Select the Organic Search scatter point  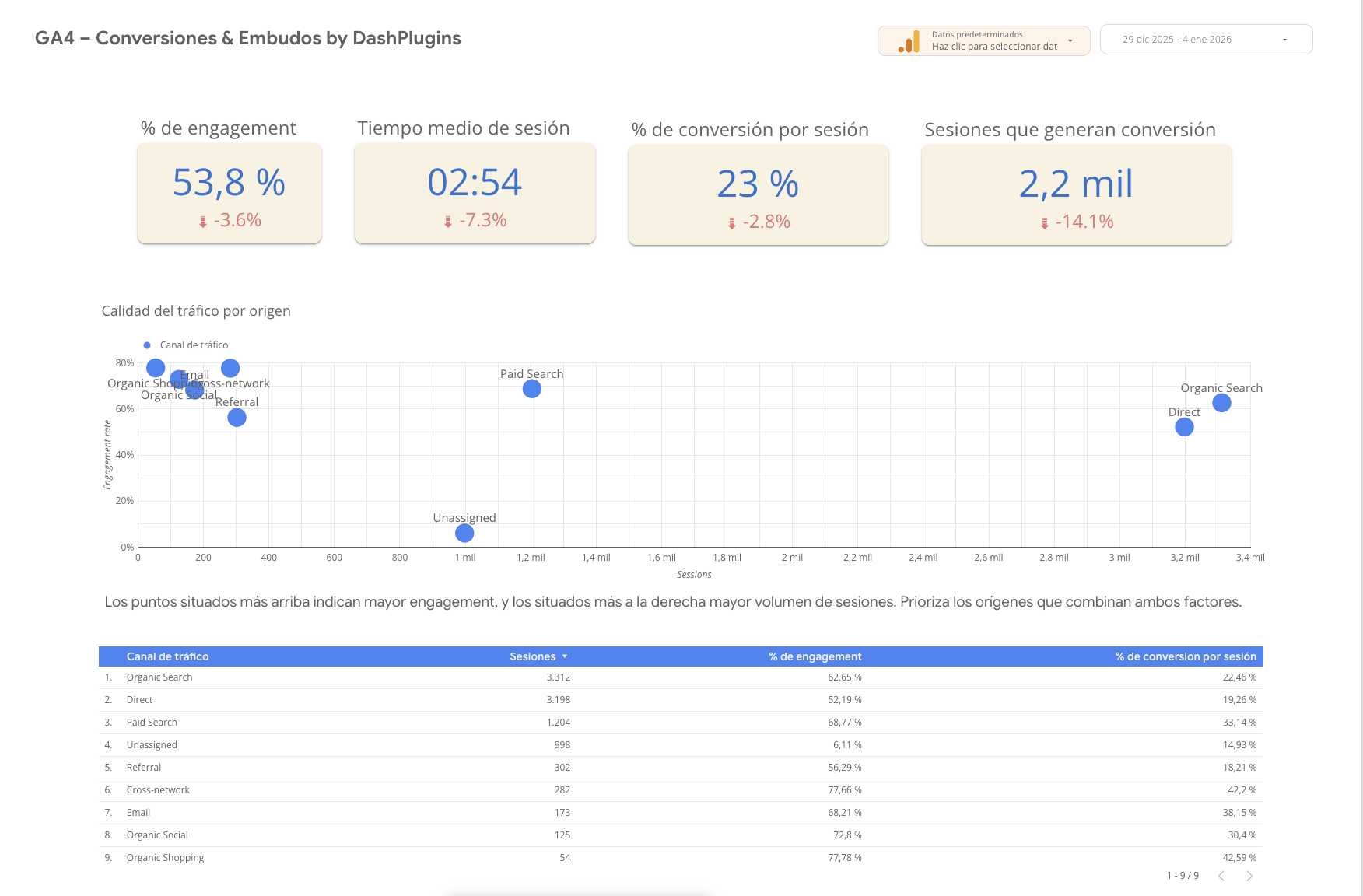tap(1221, 403)
